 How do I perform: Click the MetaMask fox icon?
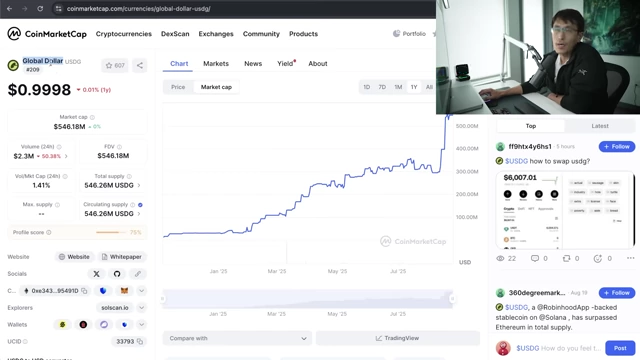(124, 291)
